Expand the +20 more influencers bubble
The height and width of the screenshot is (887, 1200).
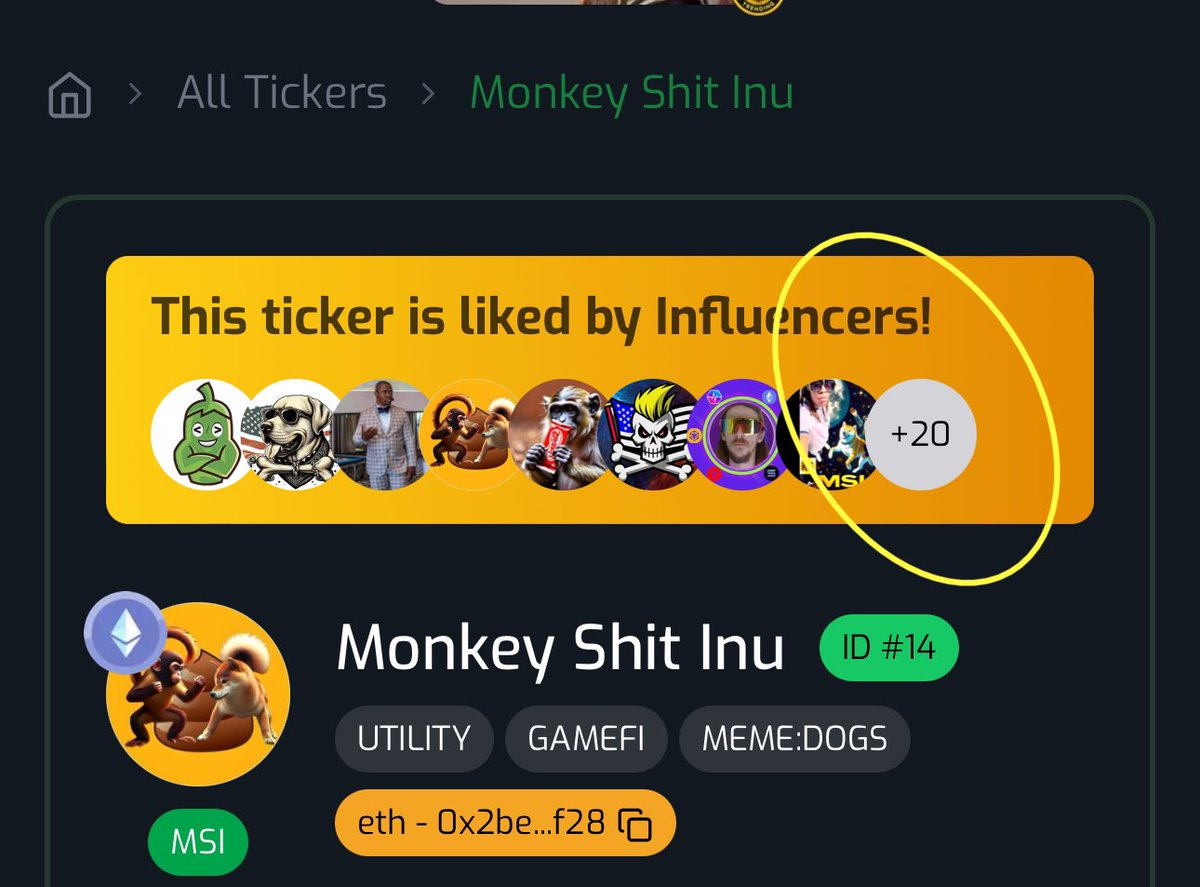point(921,434)
